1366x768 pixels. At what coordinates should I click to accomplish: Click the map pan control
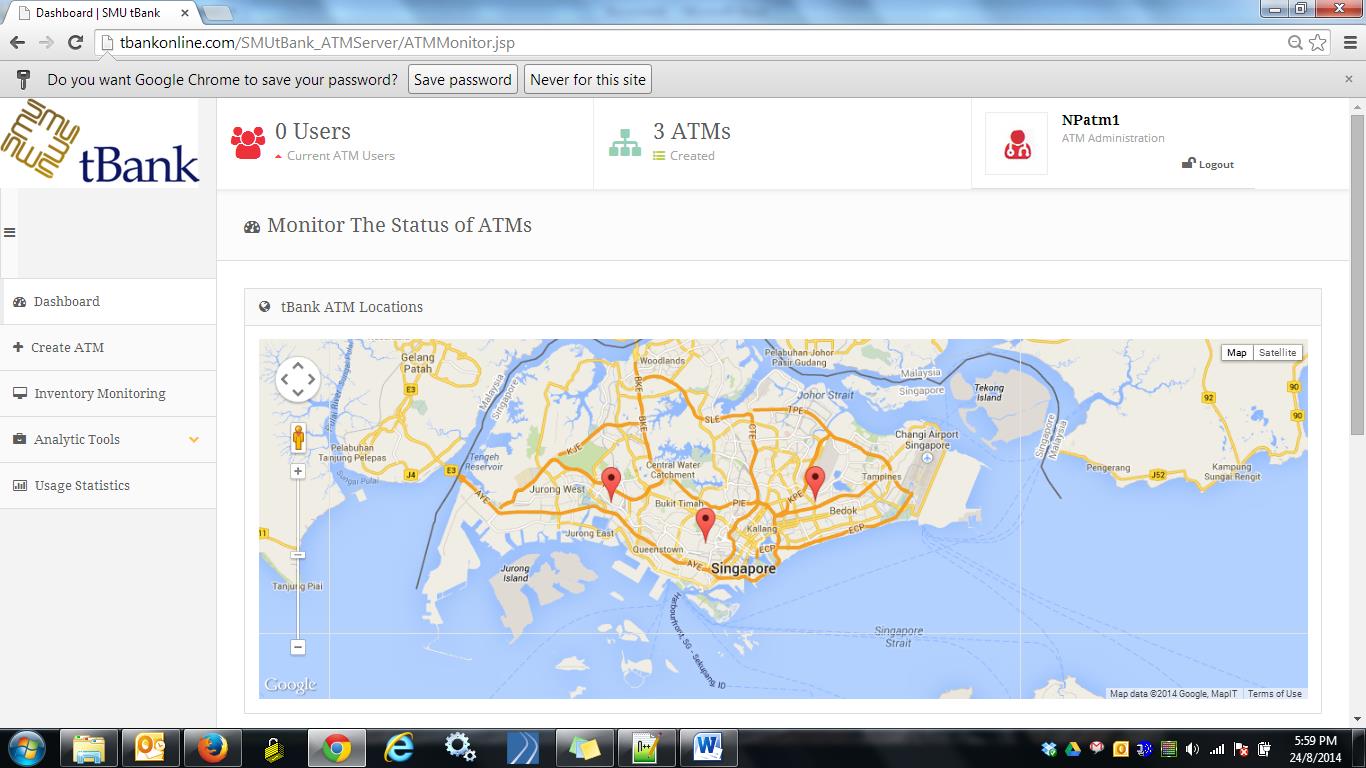(x=298, y=379)
